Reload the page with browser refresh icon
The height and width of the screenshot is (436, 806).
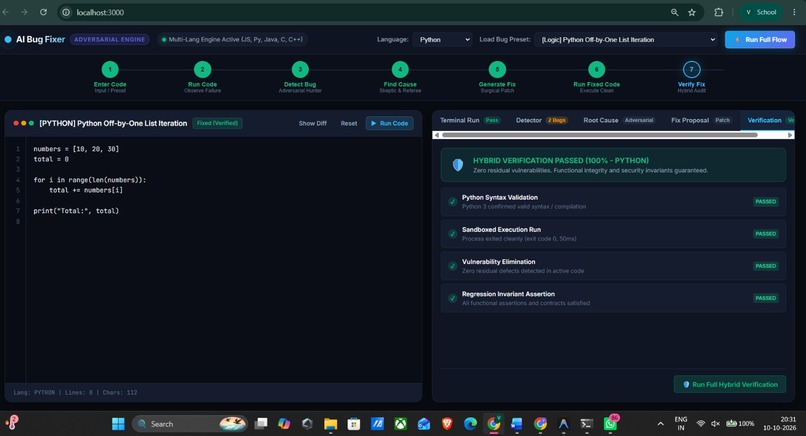(43, 12)
